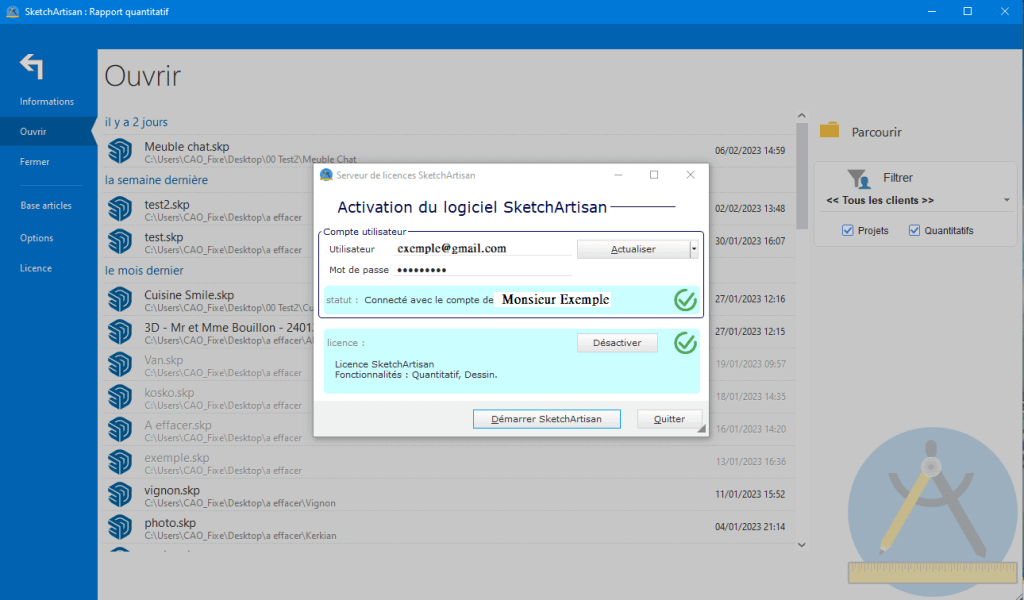Open the Van.skp file entry
This screenshot has width=1024, height=600.
449,364
